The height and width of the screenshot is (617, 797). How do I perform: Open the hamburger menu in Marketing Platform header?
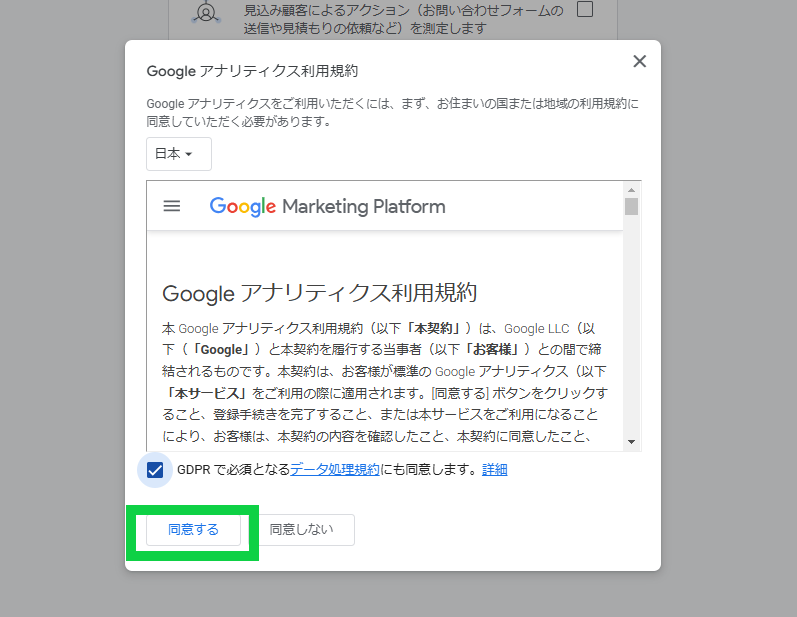tap(172, 206)
